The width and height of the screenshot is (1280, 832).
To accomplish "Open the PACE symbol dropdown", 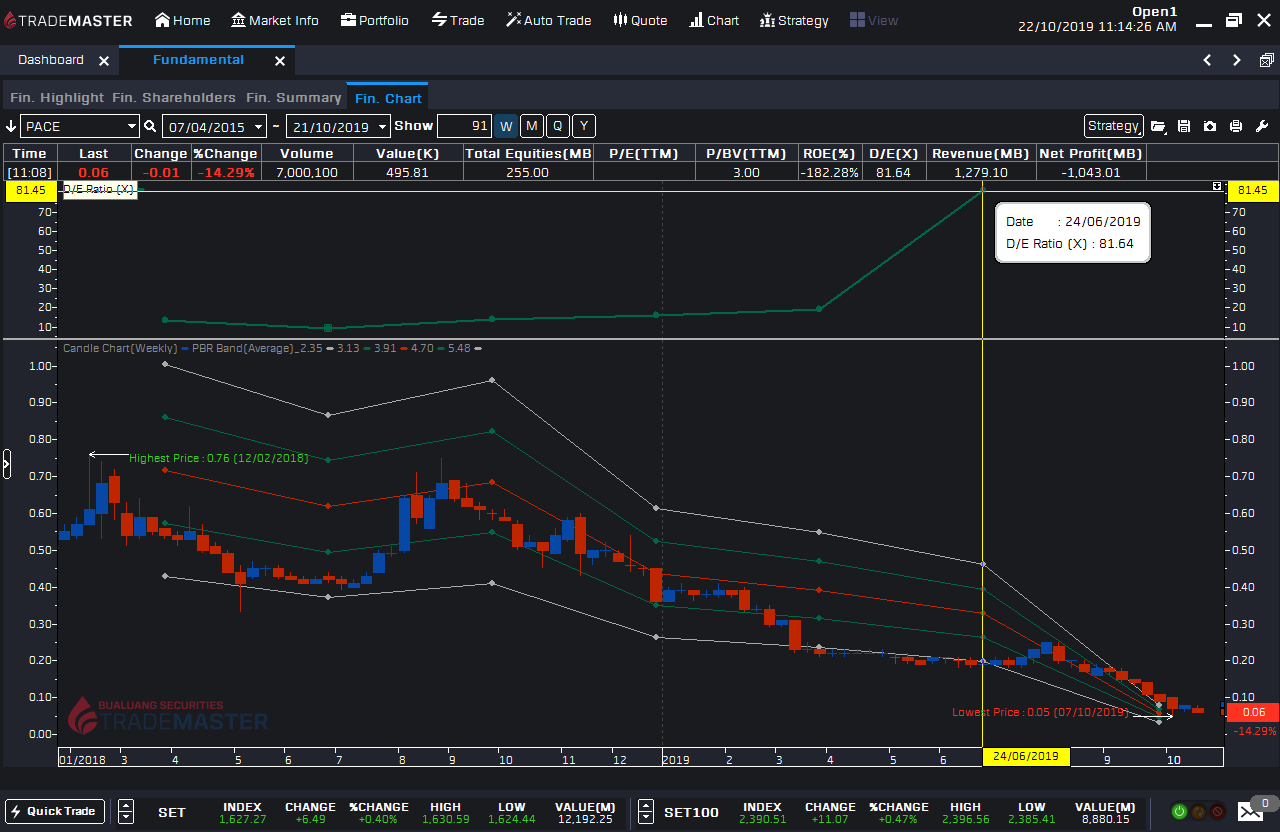I will pyautogui.click(x=131, y=126).
